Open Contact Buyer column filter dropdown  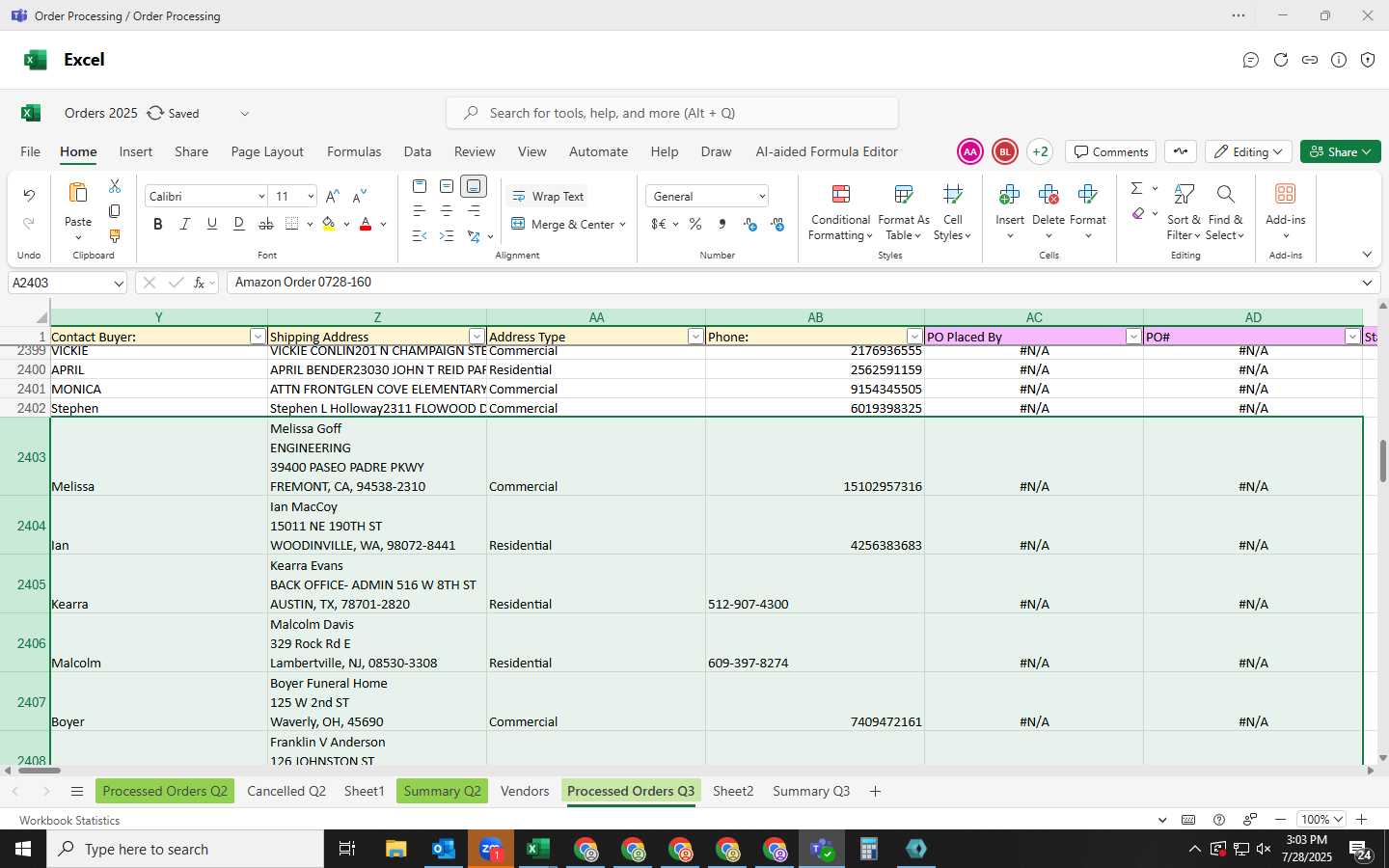[x=258, y=337]
